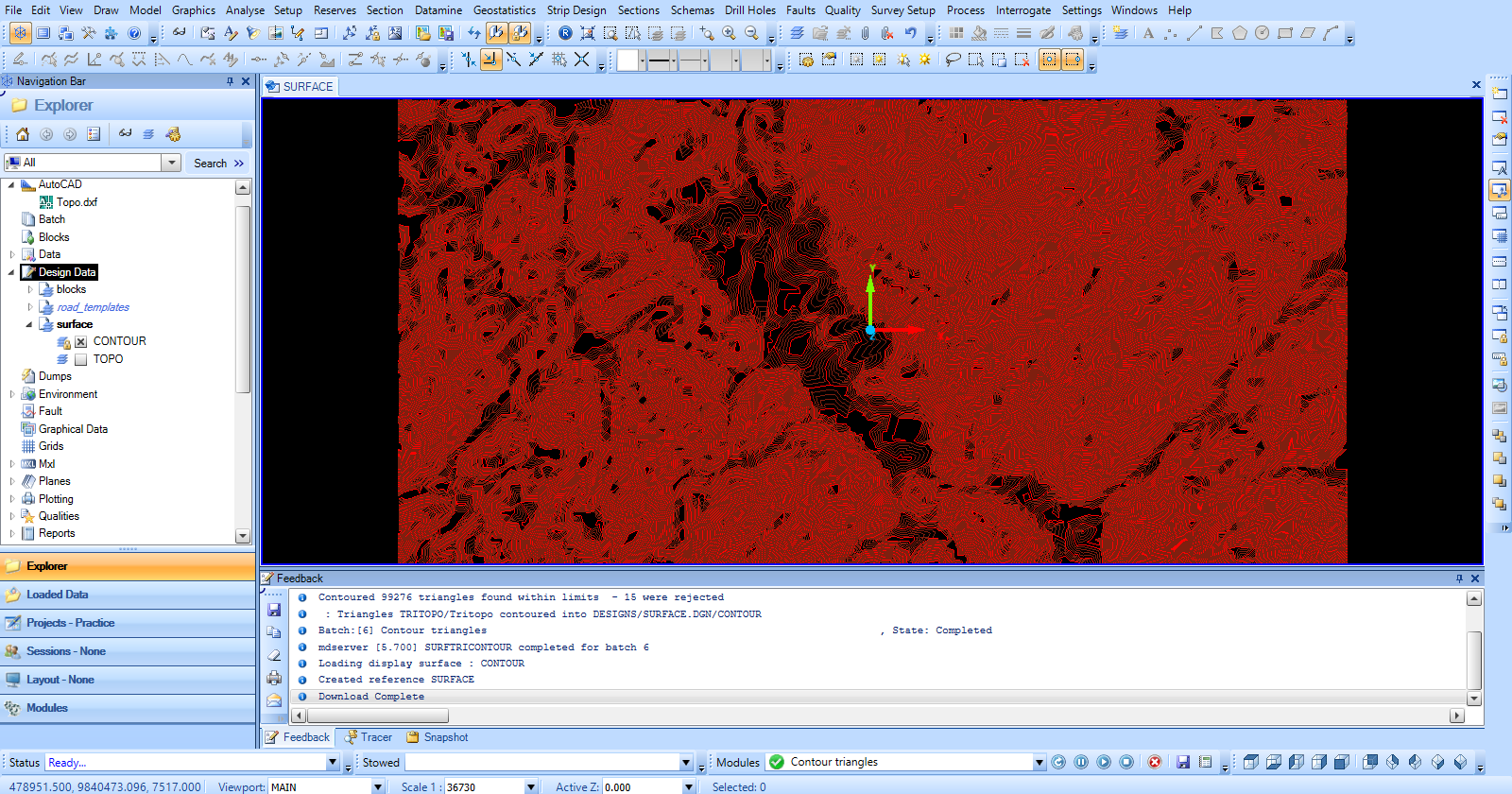Screen dimensions: 1512x794
Task: Select the Undo arrow icon in toolbar
Action: point(910,33)
